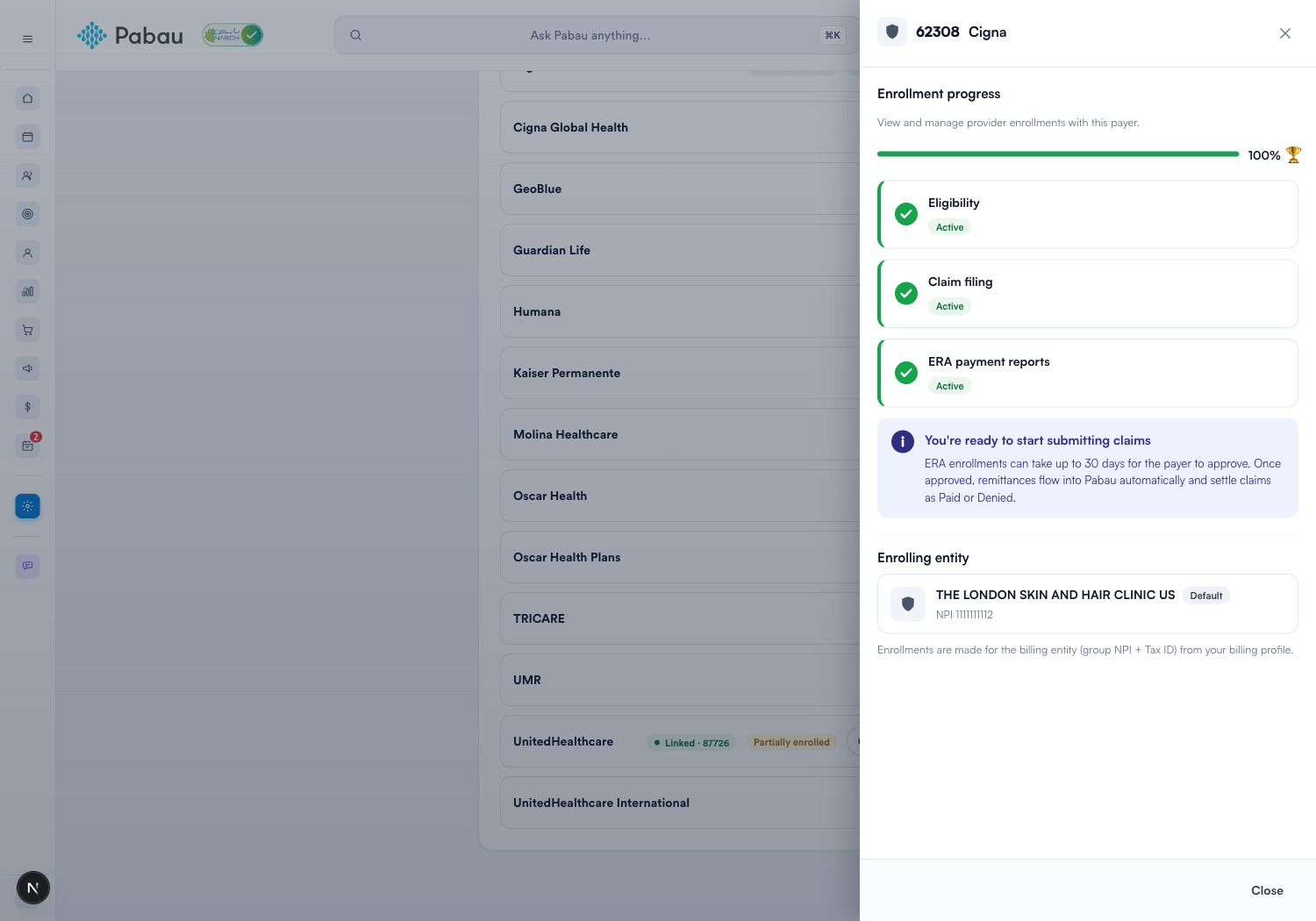Open the Marketing megaphone sidebar icon
This screenshot has height=921, width=1316.
(x=27, y=368)
